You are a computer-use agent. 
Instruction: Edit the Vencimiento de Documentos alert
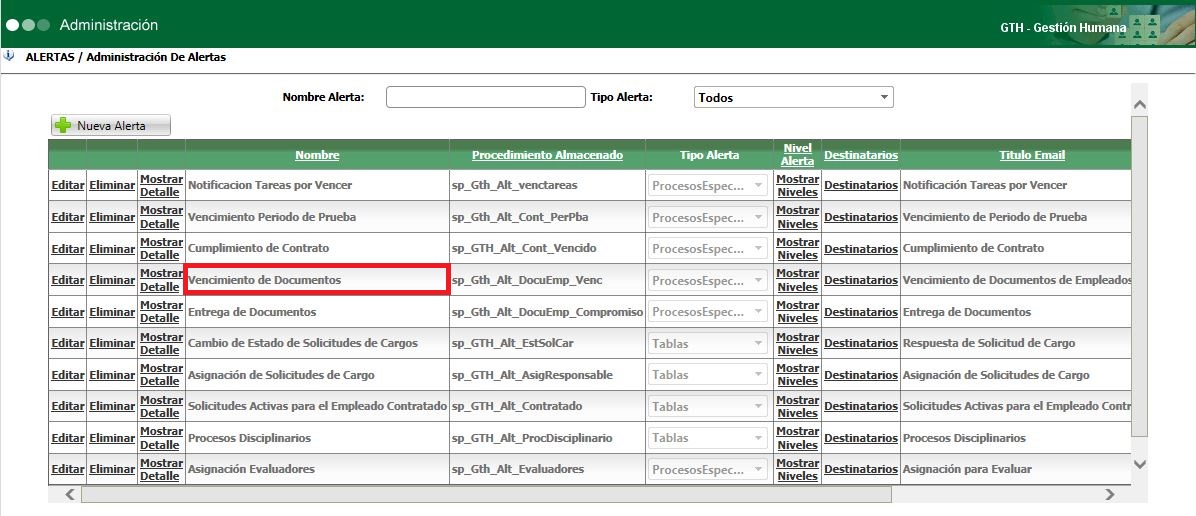pos(67,280)
